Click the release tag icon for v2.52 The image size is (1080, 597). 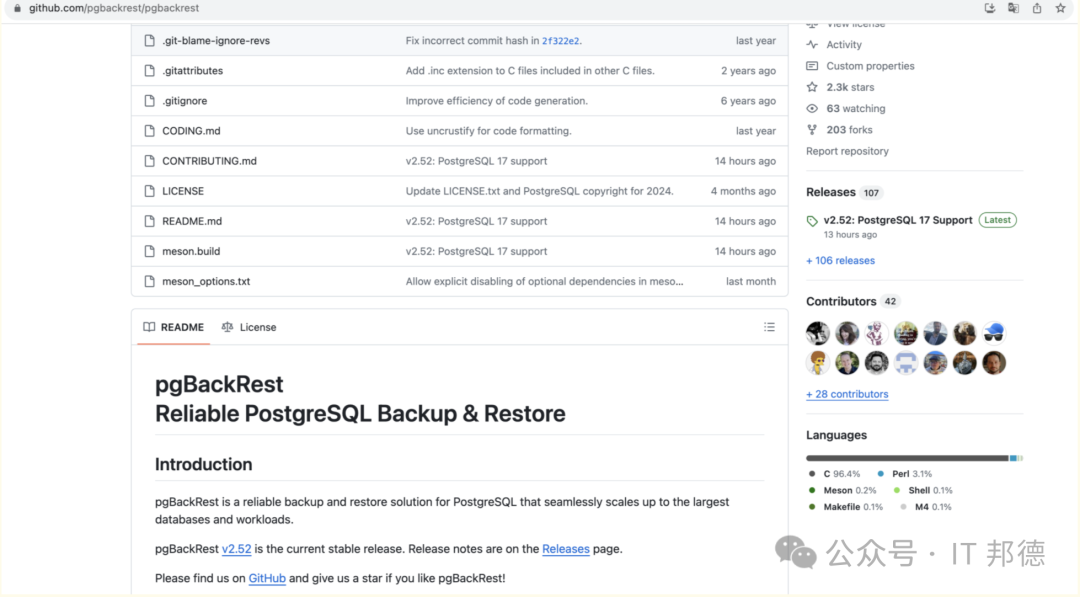click(812, 221)
